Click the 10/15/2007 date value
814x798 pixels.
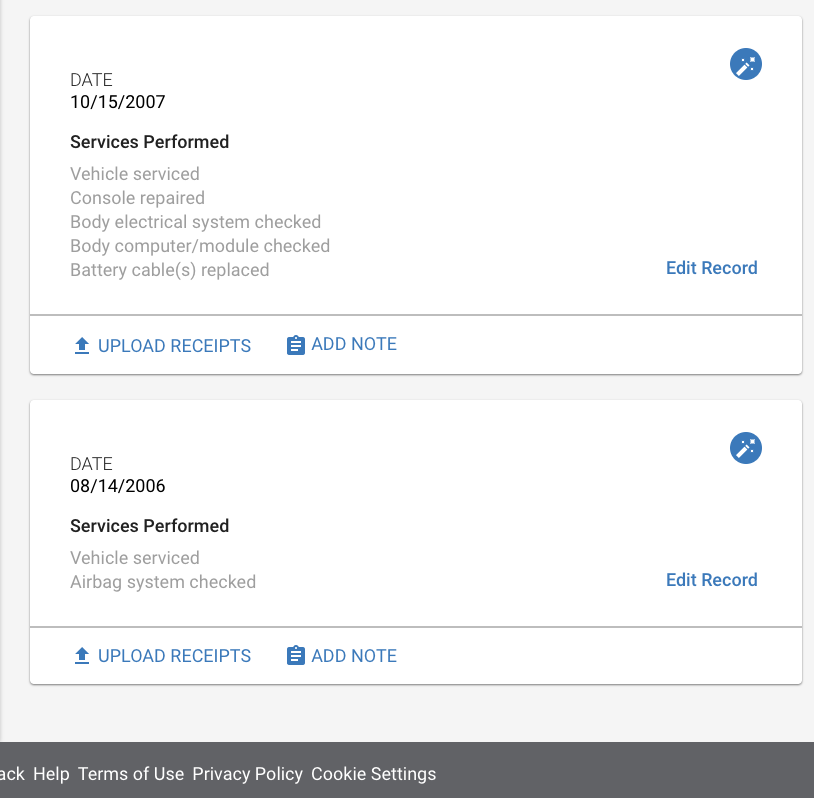[x=118, y=102]
